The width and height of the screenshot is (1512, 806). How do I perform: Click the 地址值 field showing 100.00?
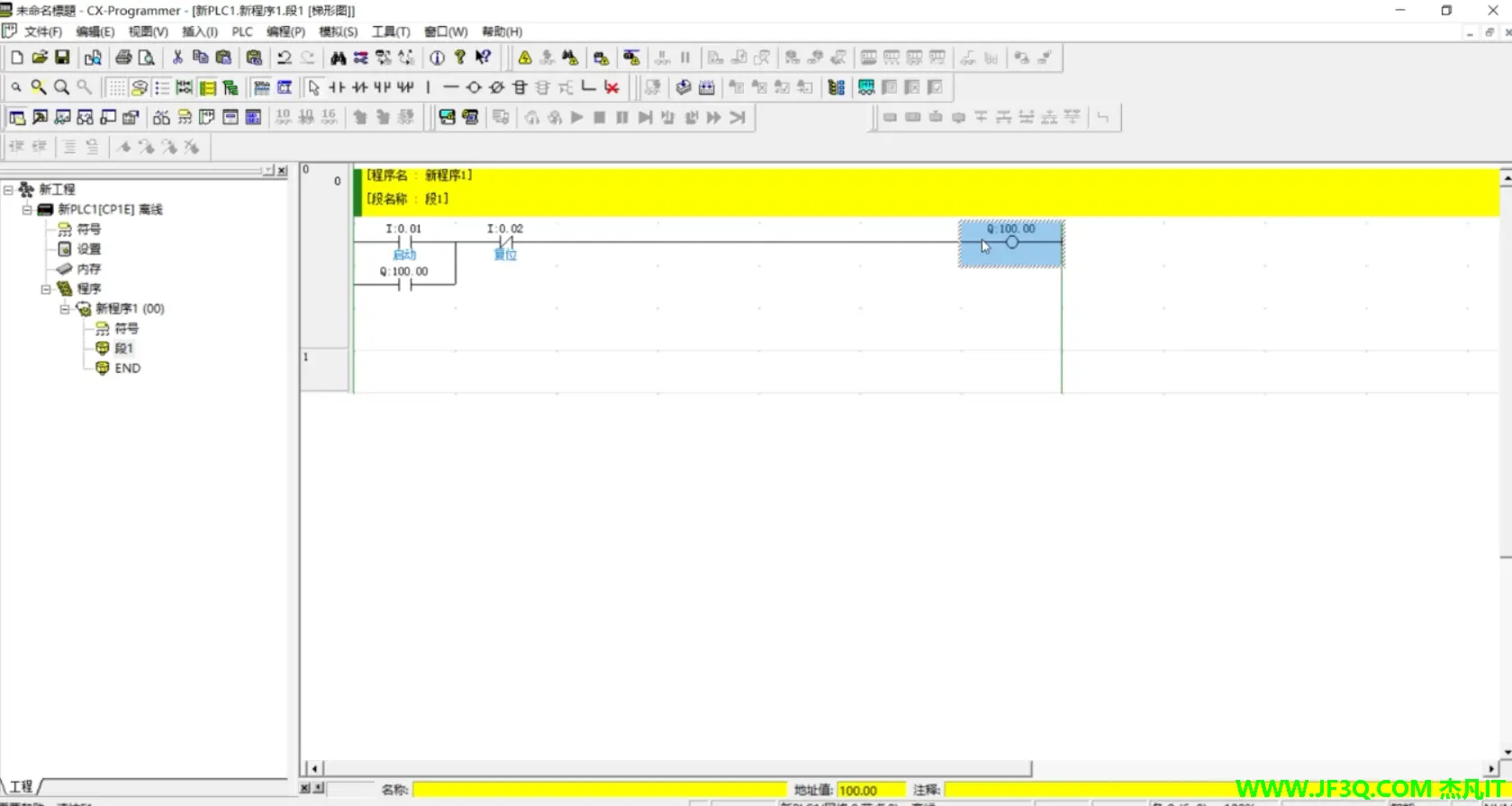[x=870, y=790]
